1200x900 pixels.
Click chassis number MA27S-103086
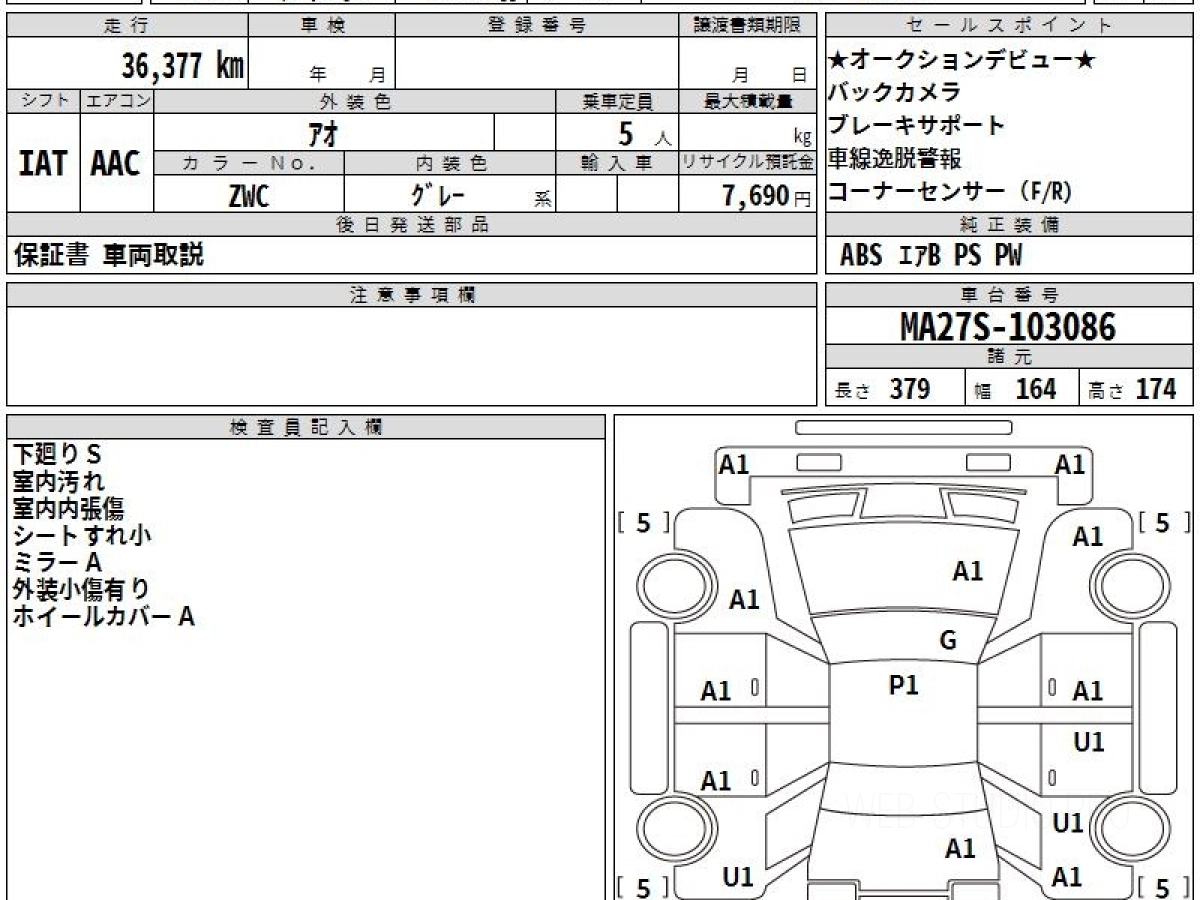click(1008, 326)
